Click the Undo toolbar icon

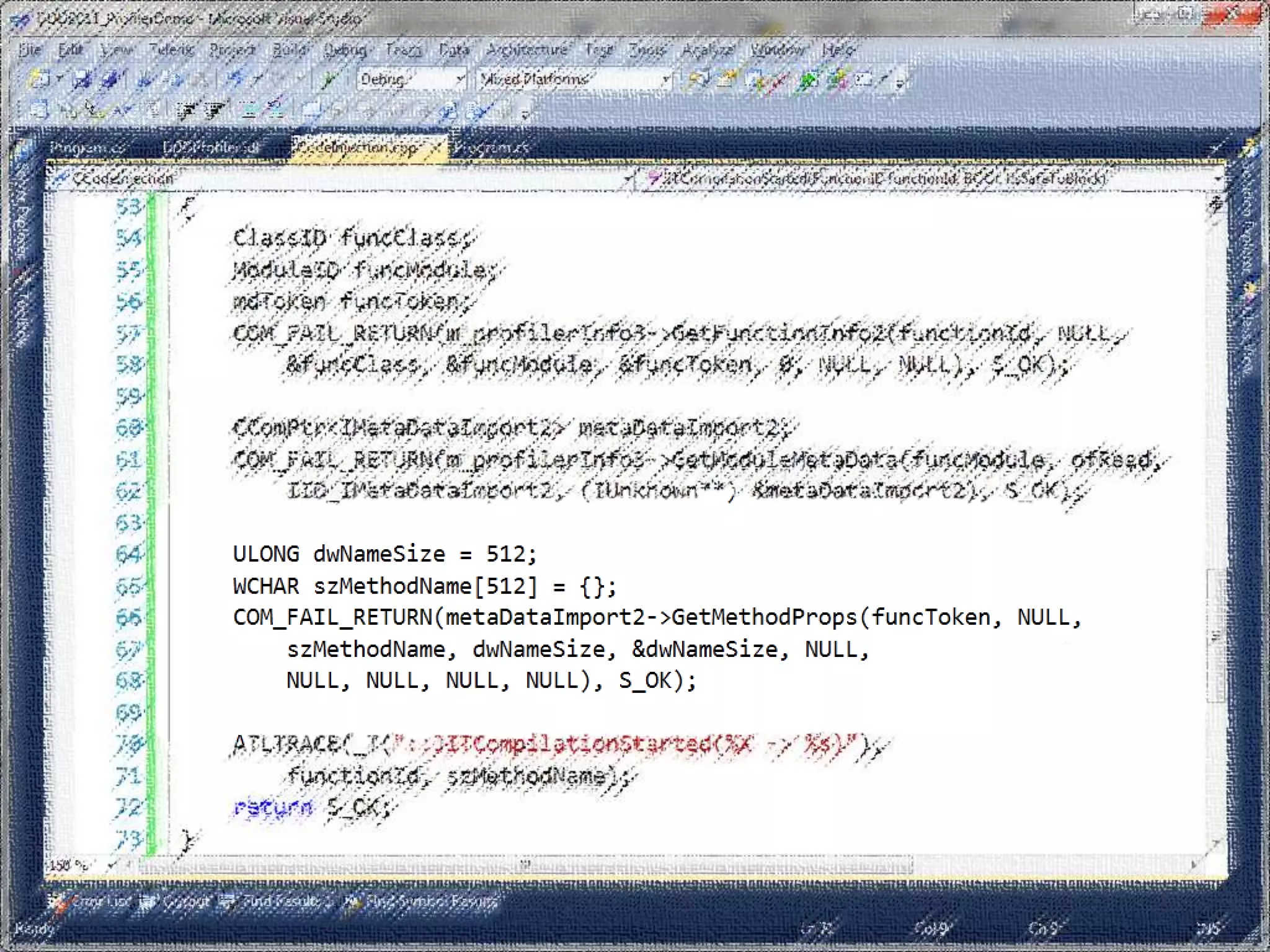pyautogui.click(x=236, y=79)
